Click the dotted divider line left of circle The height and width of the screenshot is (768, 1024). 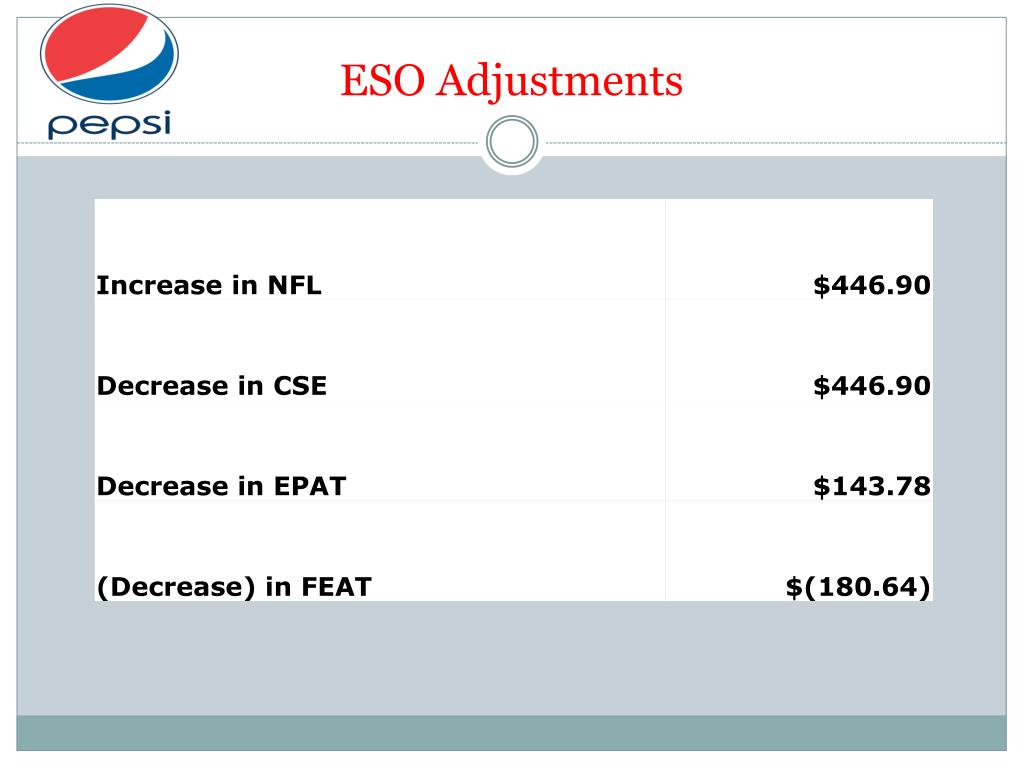pyautogui.click(x=248, y=142)
